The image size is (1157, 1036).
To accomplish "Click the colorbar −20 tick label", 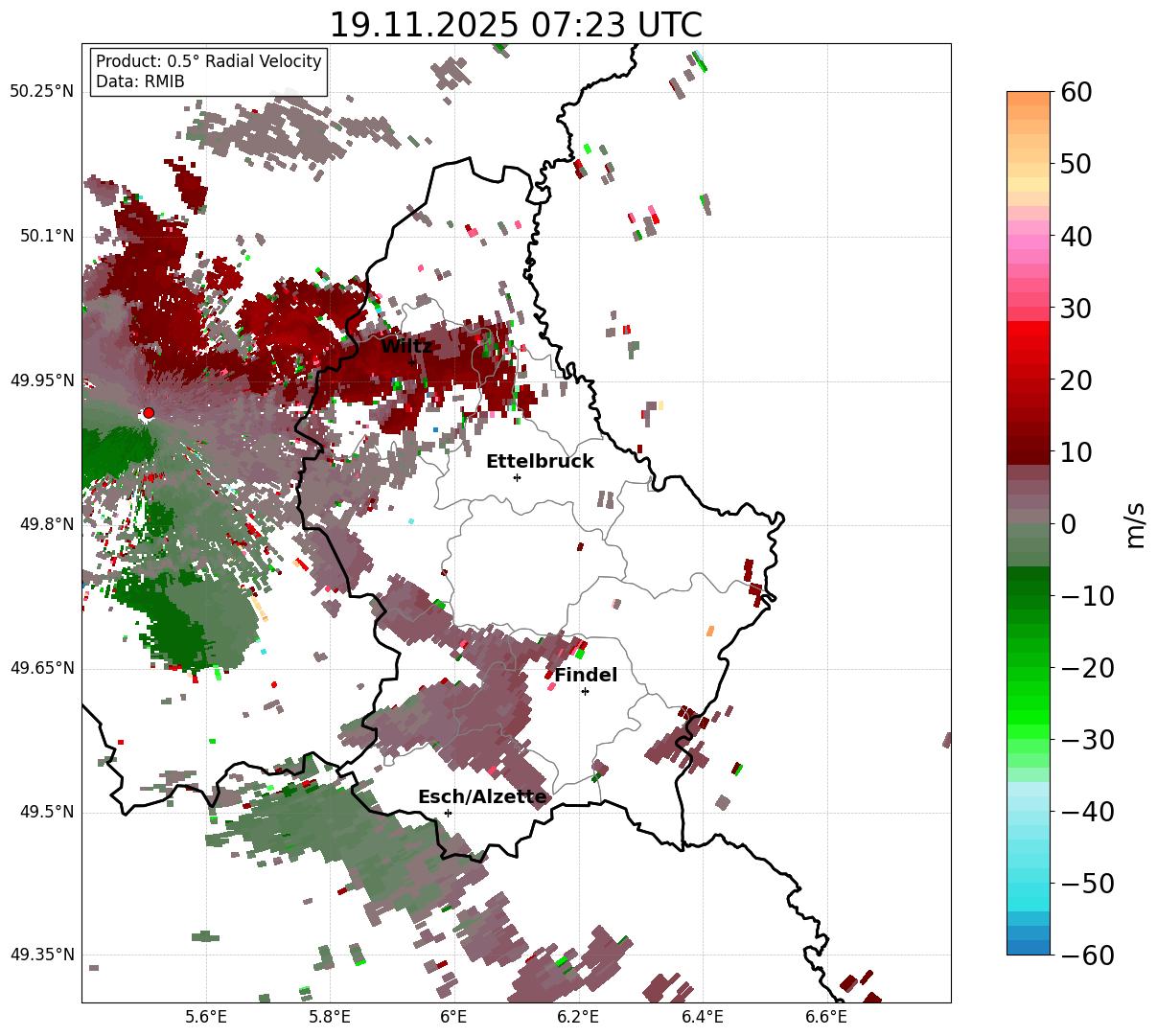I will click(x=1088, y=668).
